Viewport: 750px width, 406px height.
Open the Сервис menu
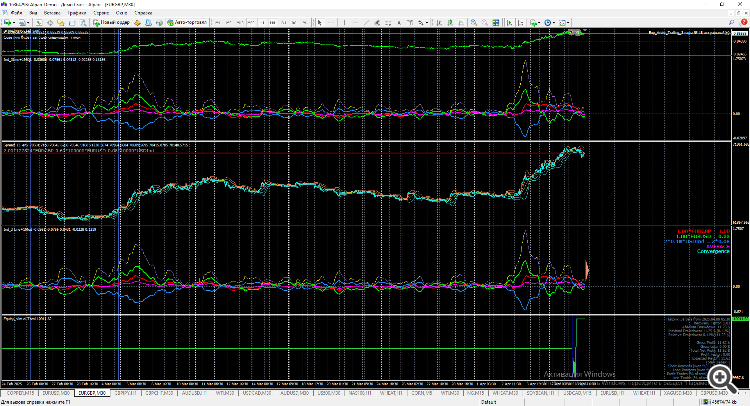101,13
